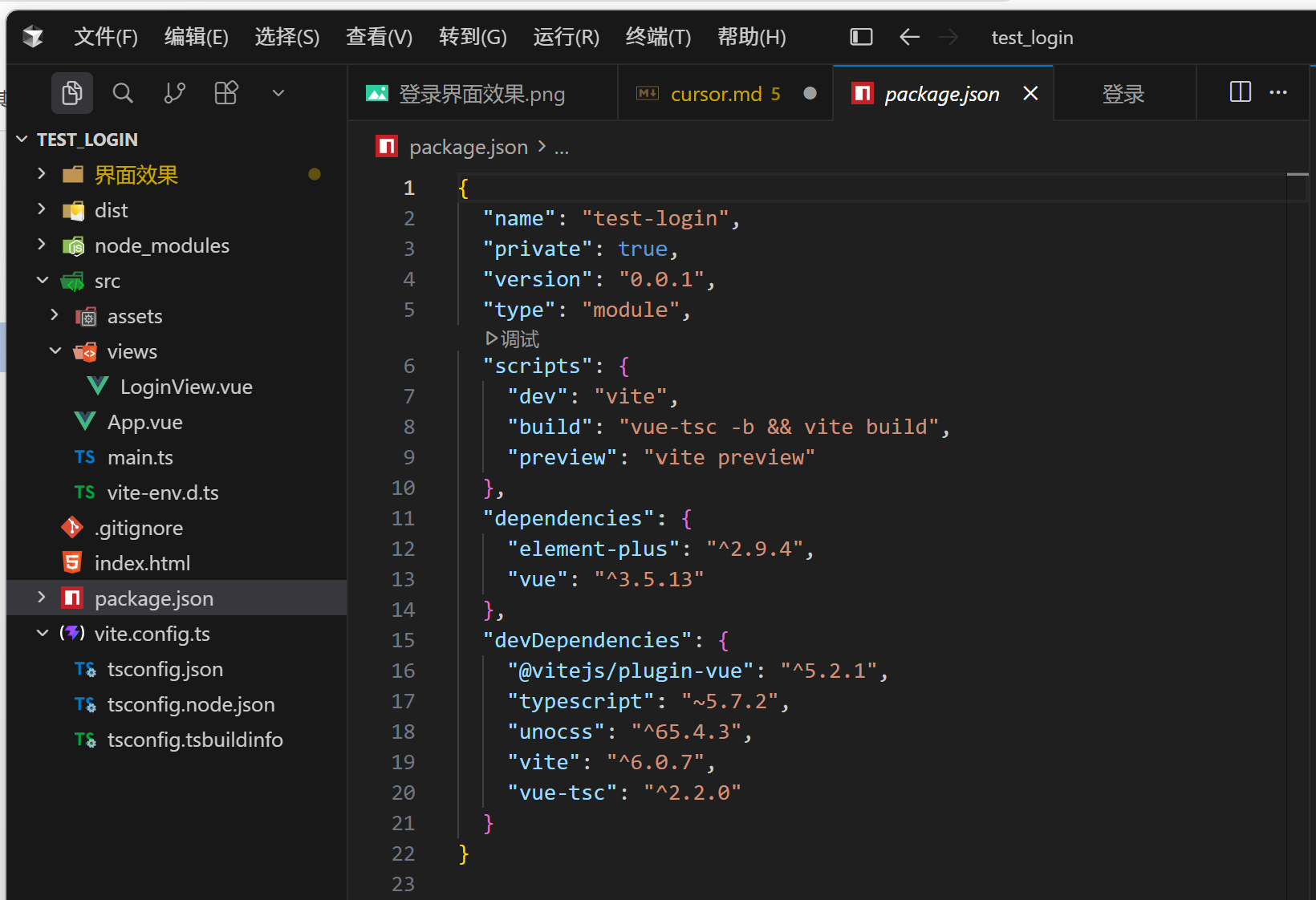Click the Cursor app logo icon
1316x900 pixels.
coord(33,37)
